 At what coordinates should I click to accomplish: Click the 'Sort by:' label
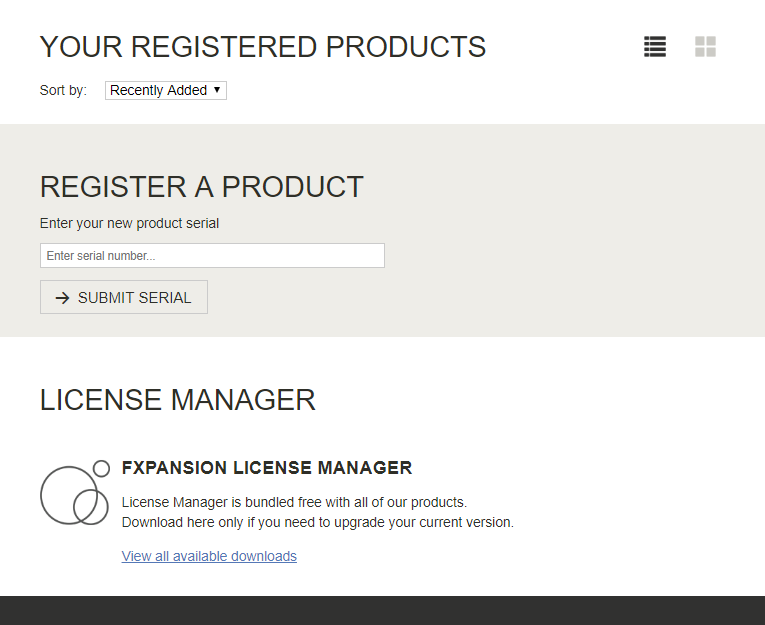pyautogui.click(x=63, y=90)
